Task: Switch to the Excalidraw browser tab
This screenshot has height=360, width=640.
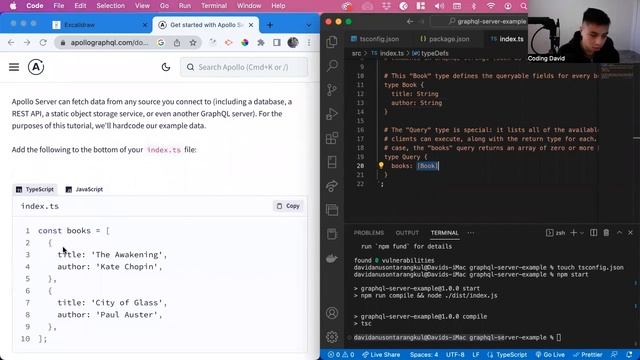Action: pyautogui.click(x=100, y=25)
